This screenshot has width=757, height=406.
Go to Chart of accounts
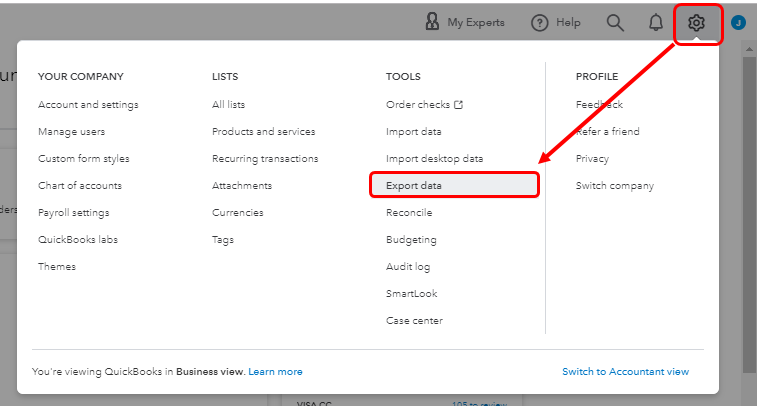coord(80,186)
